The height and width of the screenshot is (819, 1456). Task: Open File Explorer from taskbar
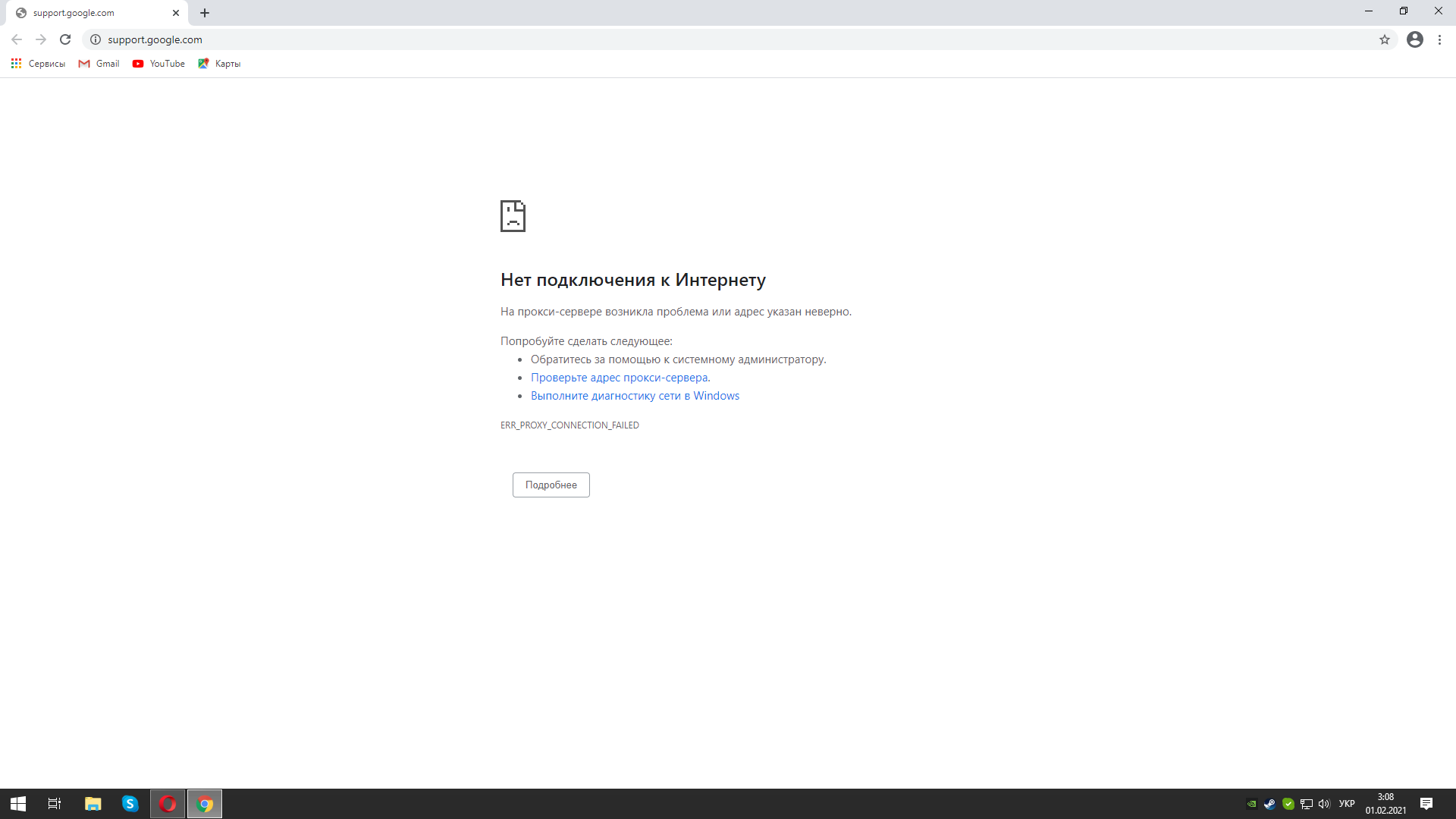tap(93, 804)
